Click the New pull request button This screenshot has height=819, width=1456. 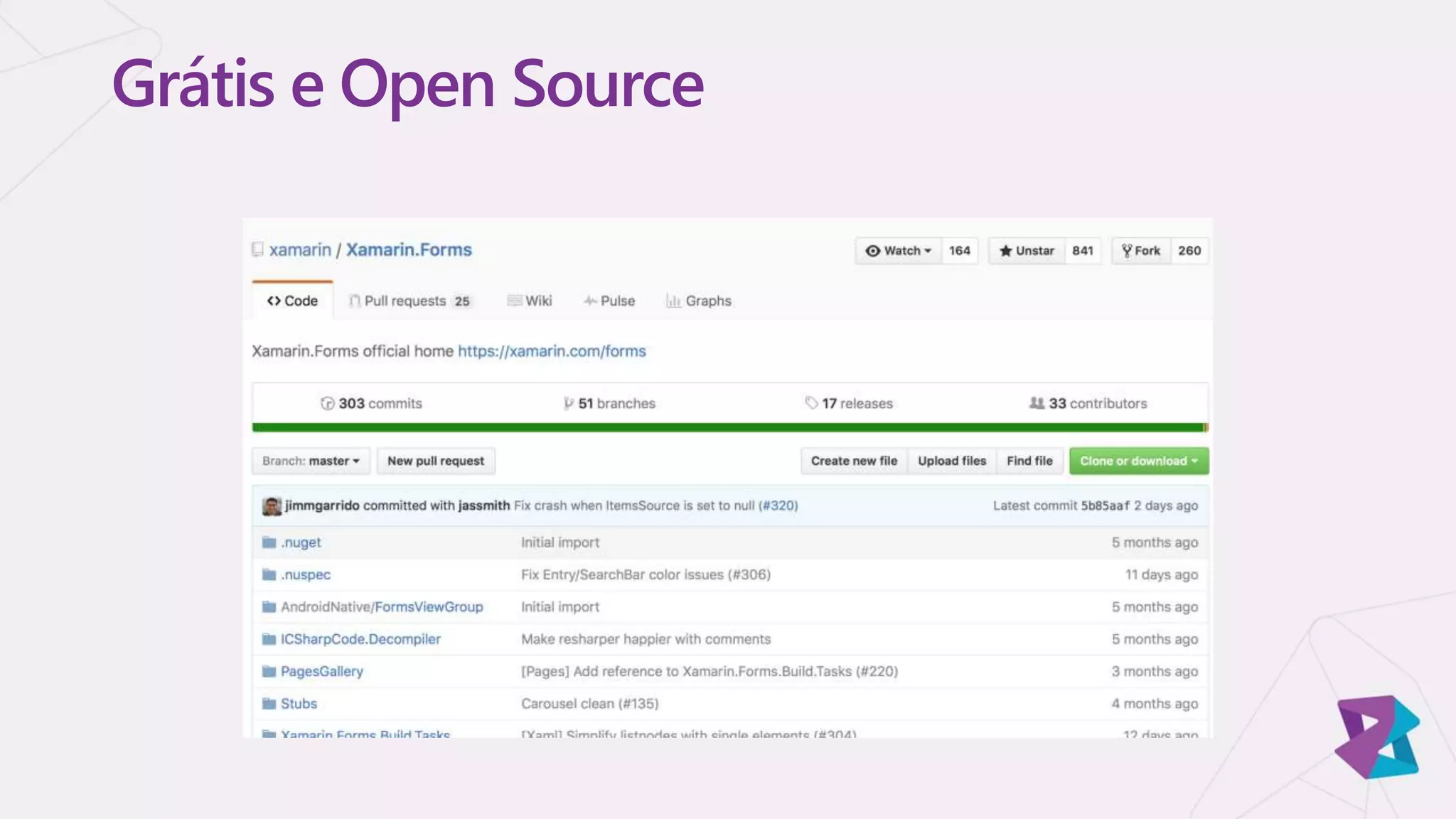click(x=436, y=461)
